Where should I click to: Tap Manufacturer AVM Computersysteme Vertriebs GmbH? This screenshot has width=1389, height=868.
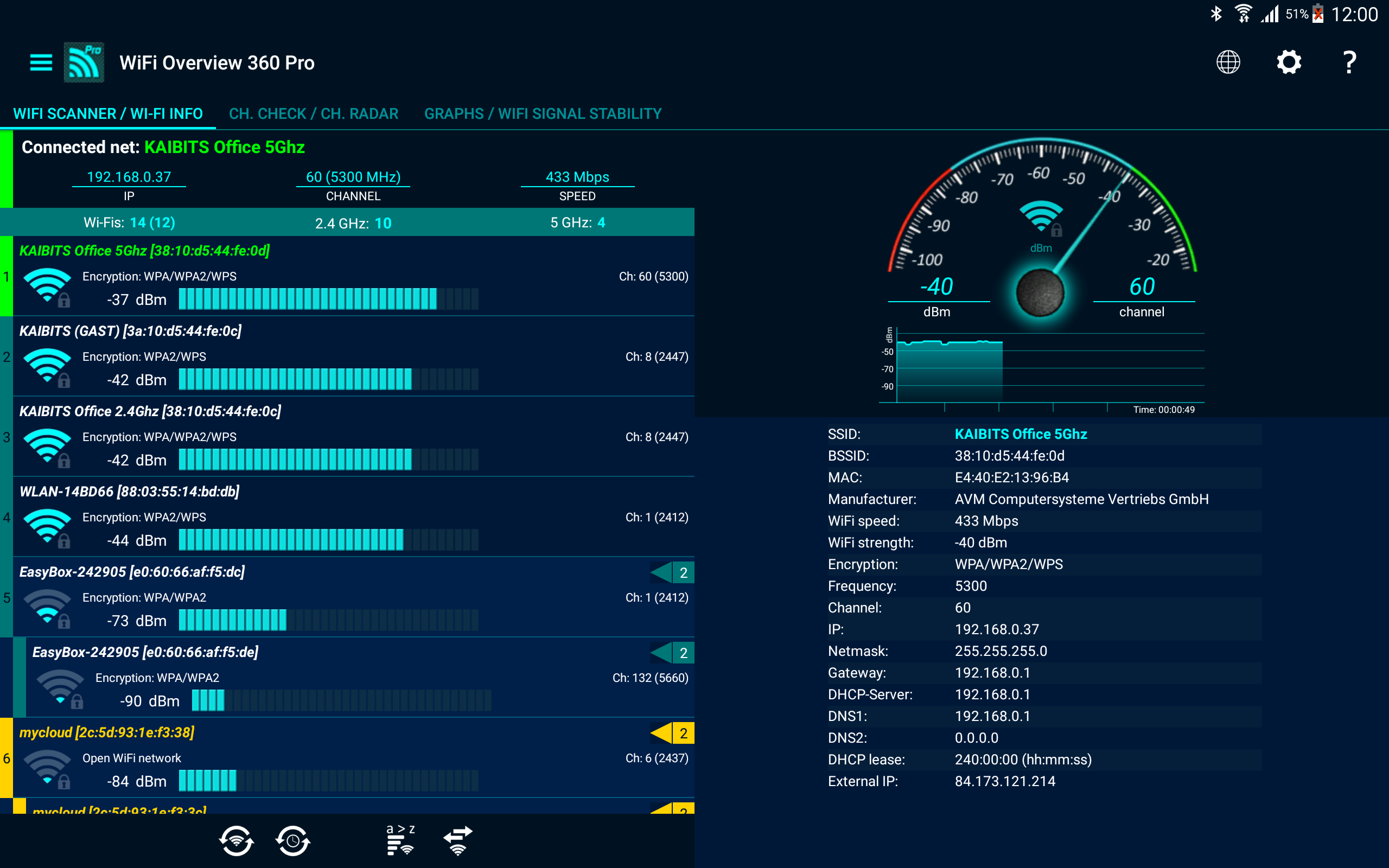[1081, 500]
